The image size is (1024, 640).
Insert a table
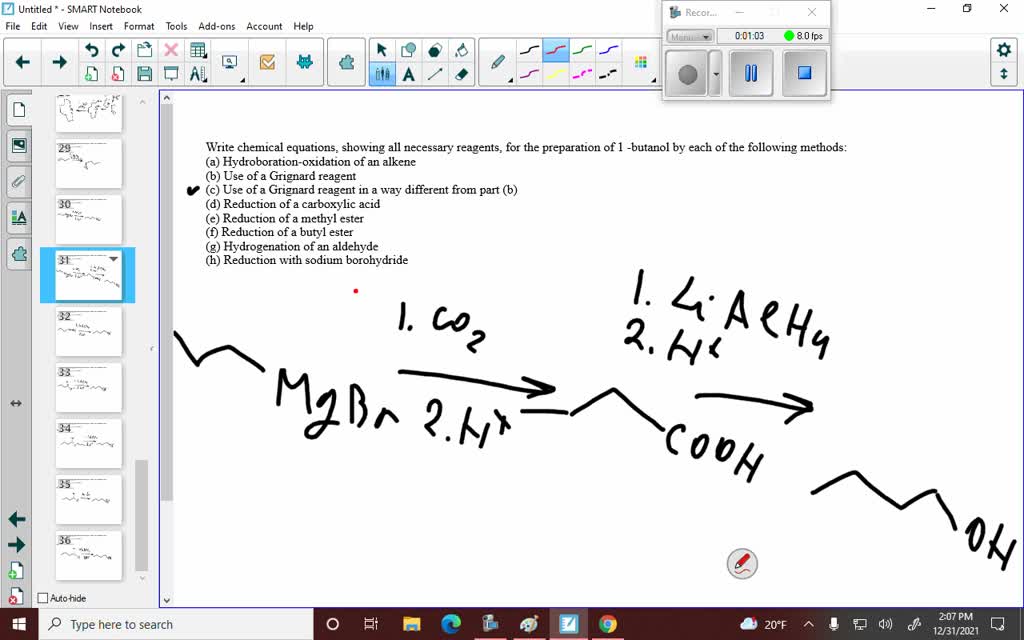pyautogui.click(x=198, y=50)
